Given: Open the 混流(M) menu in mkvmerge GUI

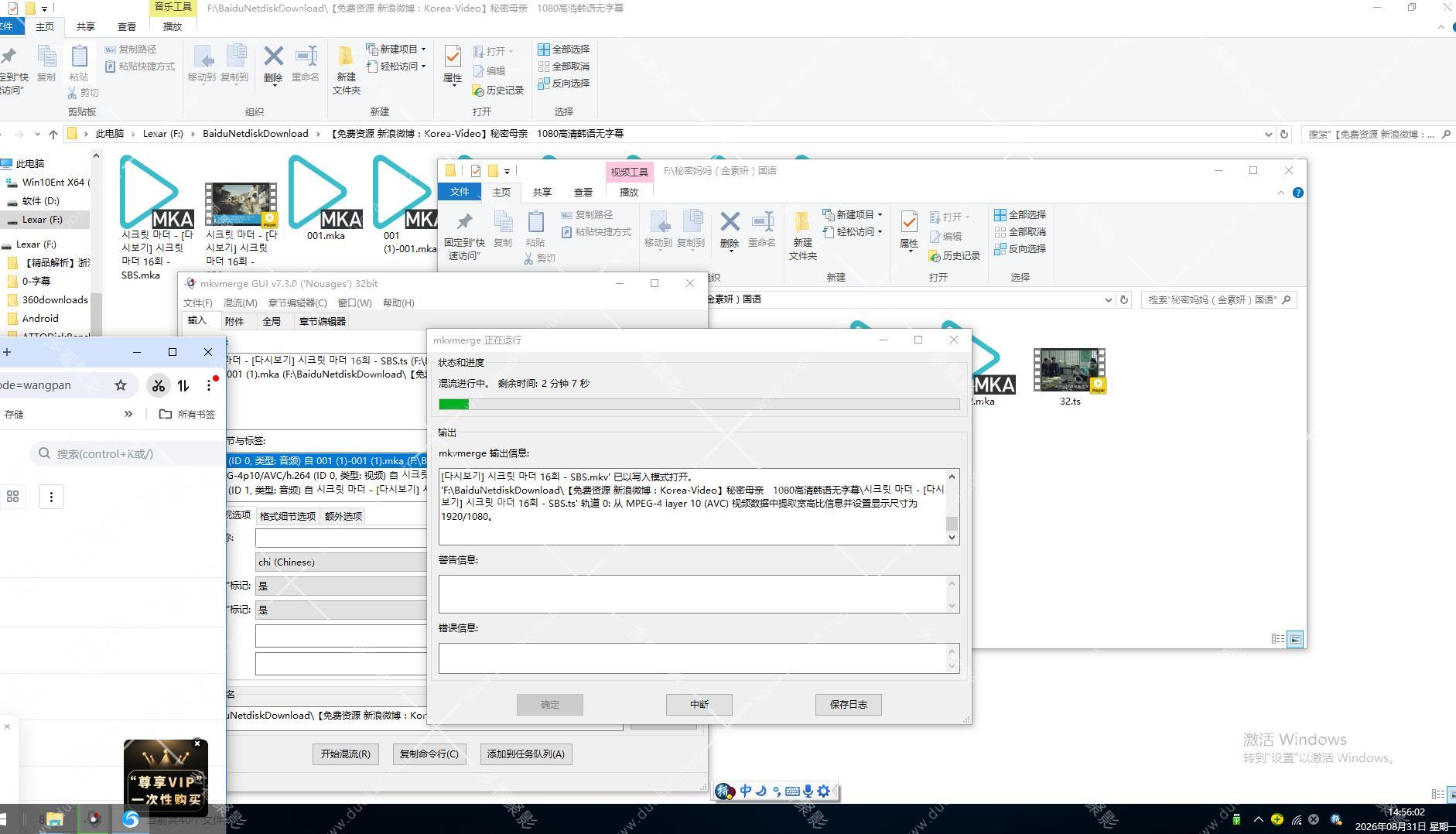Looking at the screenshot, I should (240, 302).
